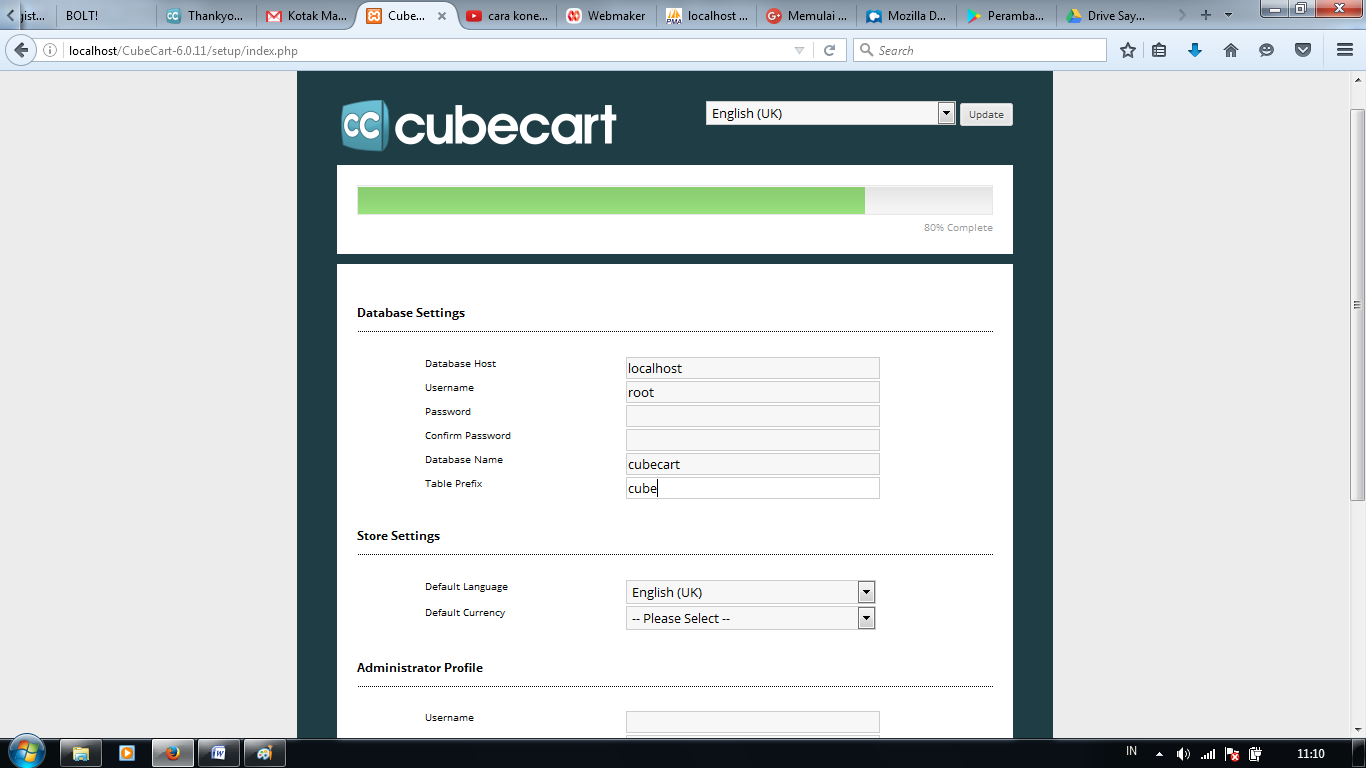Click the Firefox Home icon
The height and width of the screenshot is (768, 1366).
1229,49
